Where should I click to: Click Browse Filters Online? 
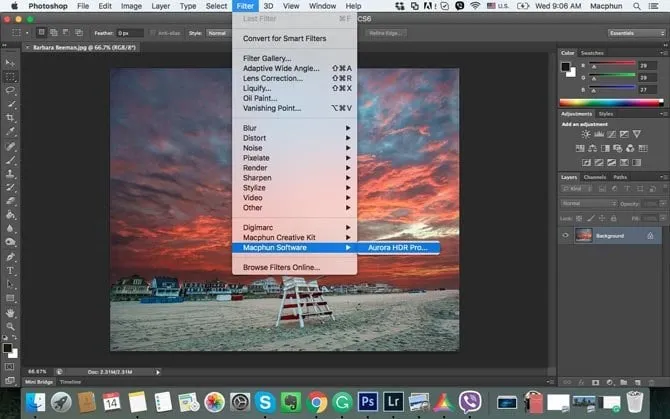pos(281,267)
